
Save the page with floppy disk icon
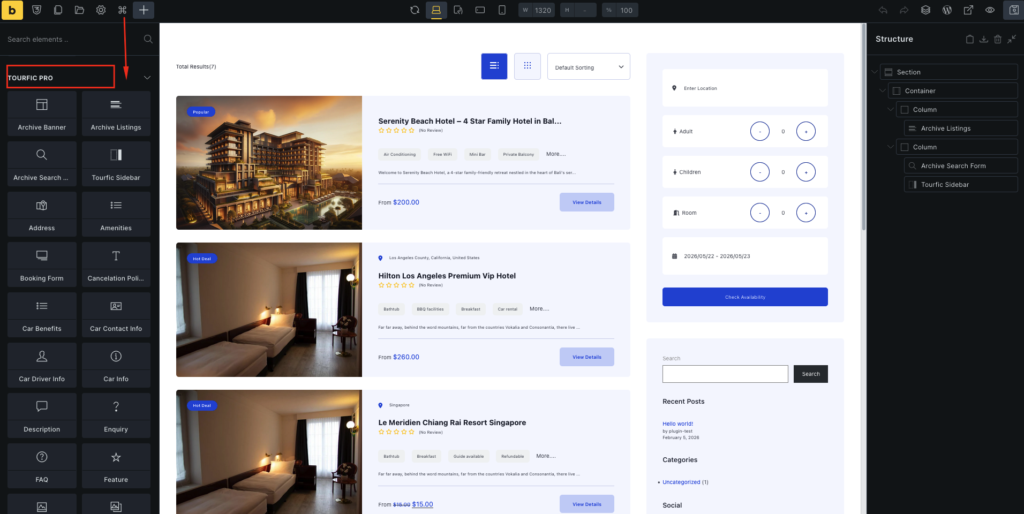pos(1013,10)
